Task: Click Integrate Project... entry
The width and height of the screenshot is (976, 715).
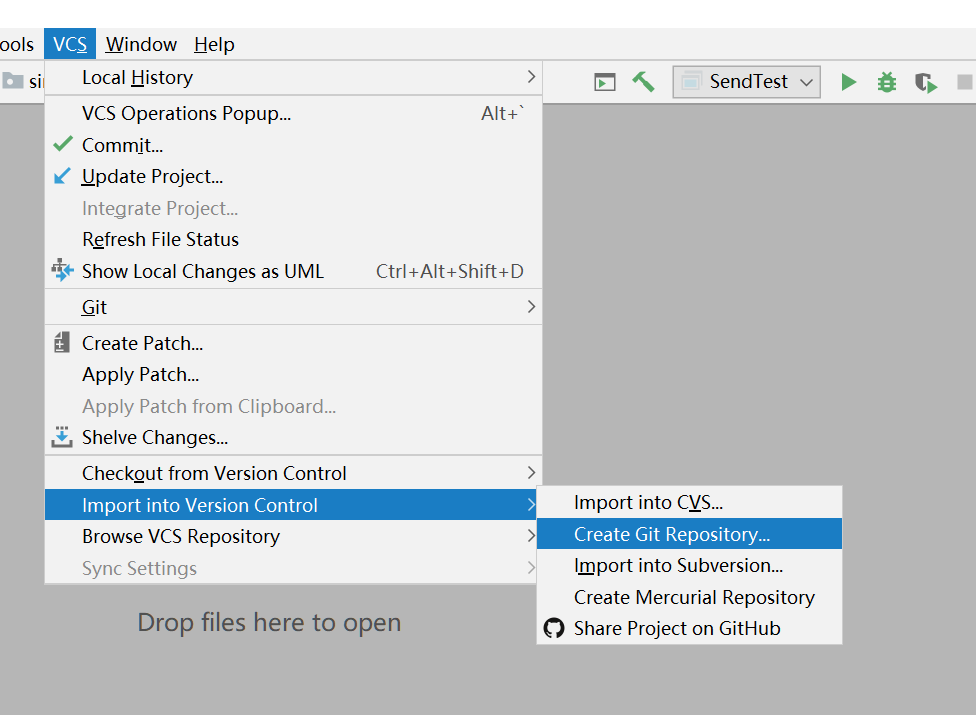Action: point(293,208)
